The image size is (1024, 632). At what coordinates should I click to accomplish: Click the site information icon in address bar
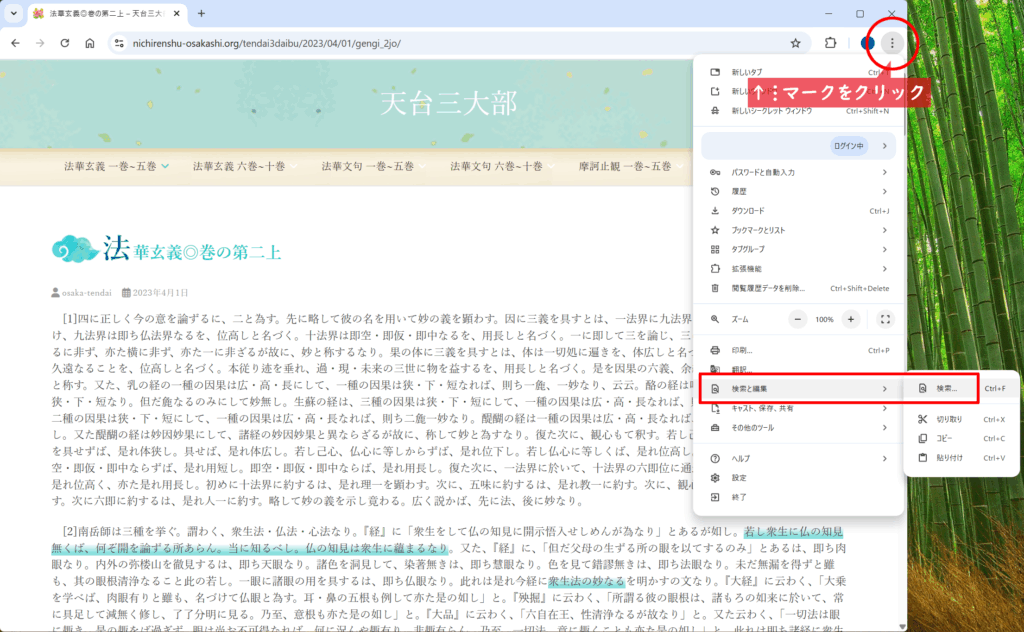[x=118, y=43]
